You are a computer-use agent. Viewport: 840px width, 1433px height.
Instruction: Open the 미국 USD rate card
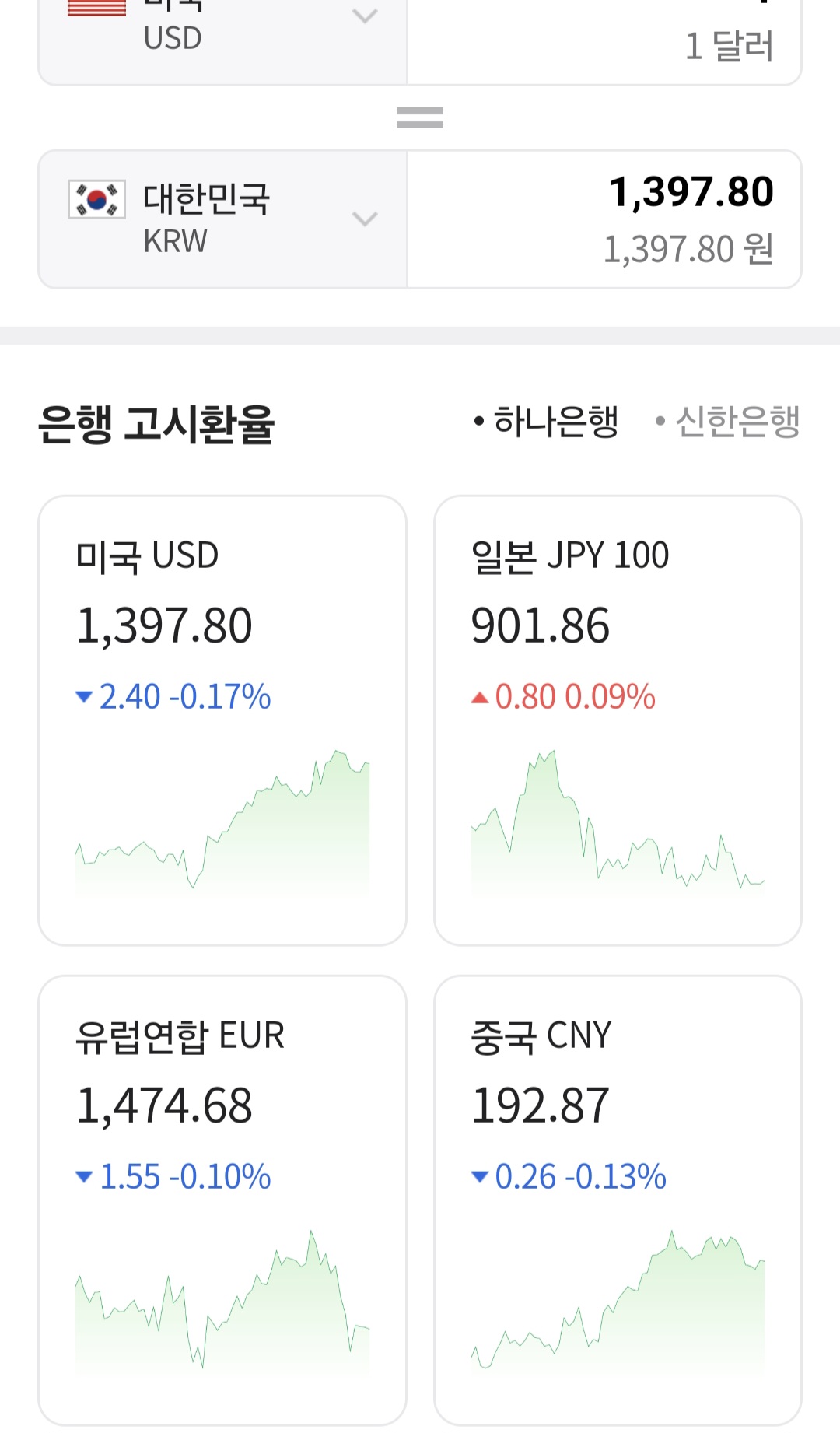coord(222,591)
